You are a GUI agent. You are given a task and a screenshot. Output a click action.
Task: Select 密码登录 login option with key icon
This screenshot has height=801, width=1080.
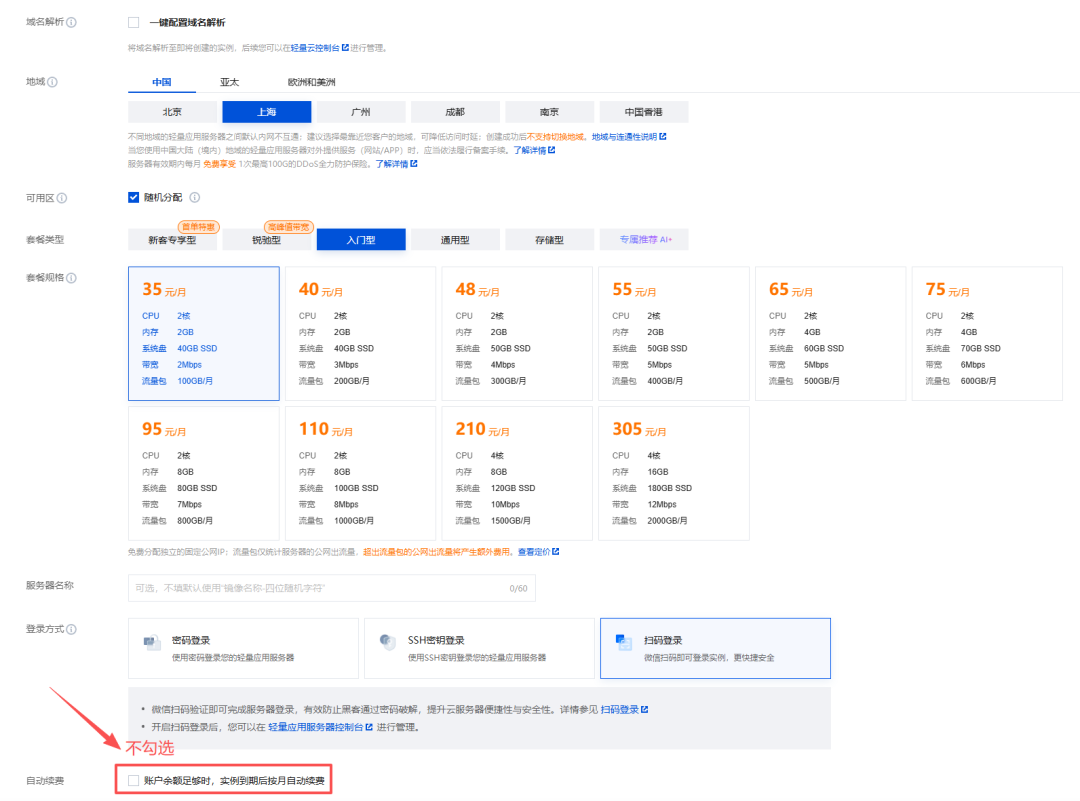(x=243, y=648)
